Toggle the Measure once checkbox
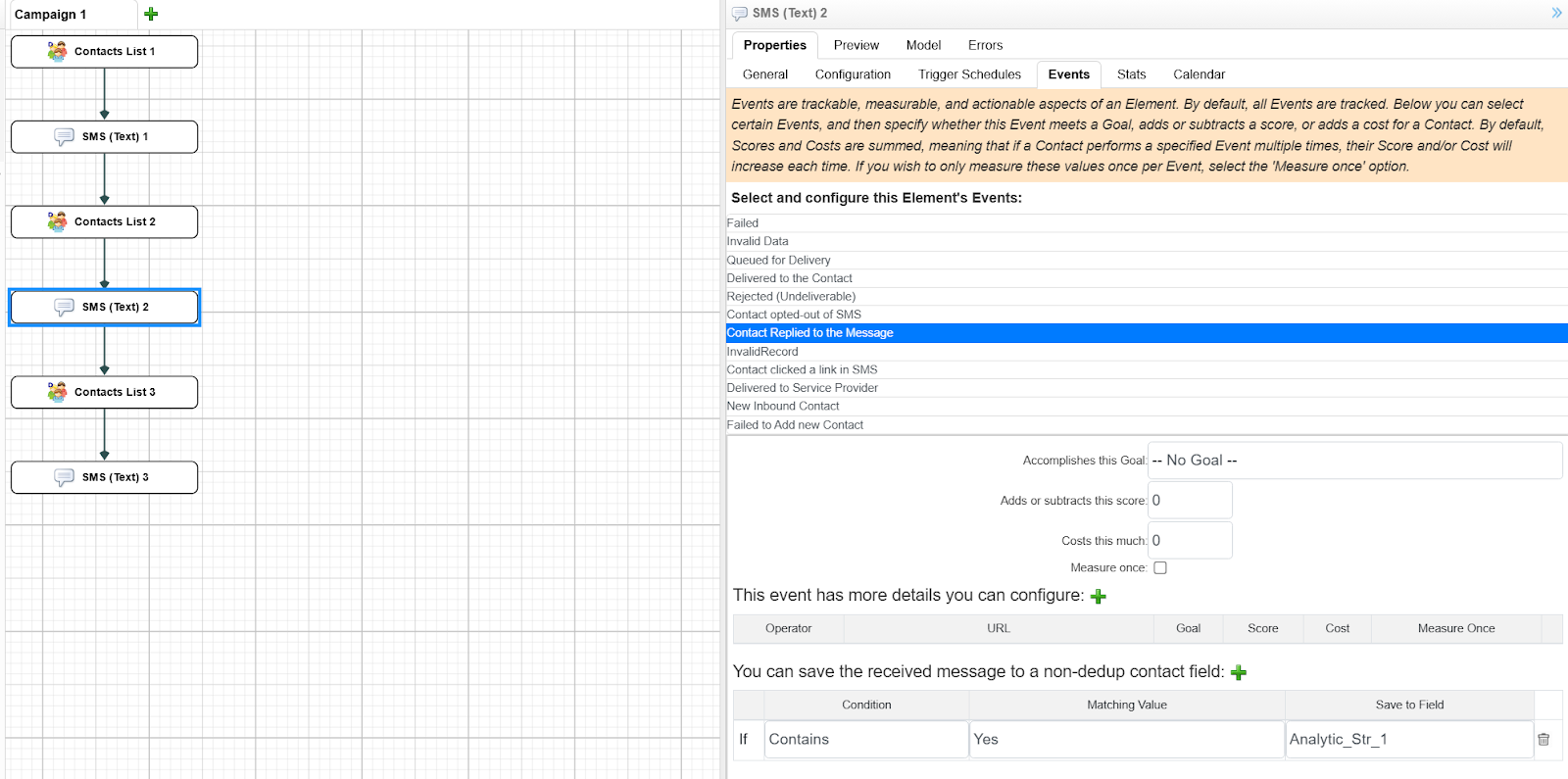 tap(1160, 568)
